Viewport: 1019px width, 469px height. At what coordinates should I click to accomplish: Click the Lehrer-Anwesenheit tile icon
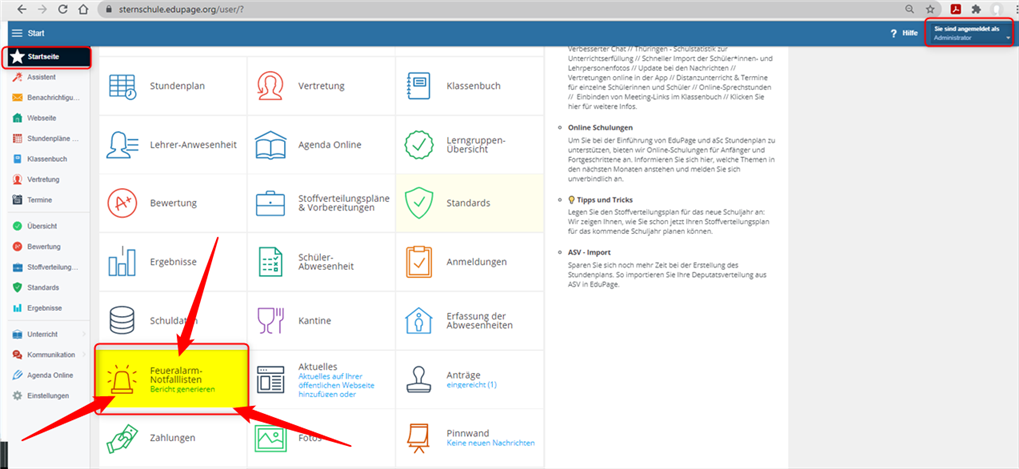[x=122, y=144]
